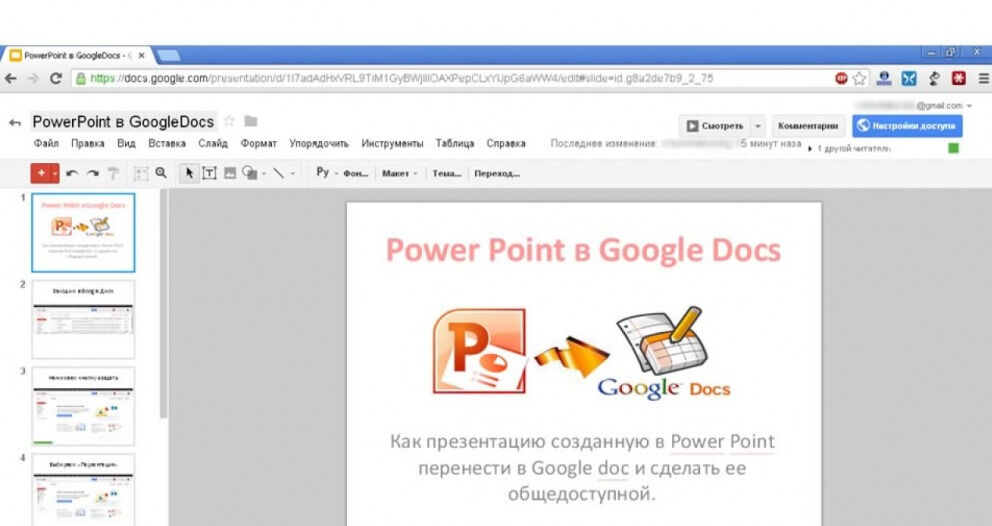Expand the new slide dropdown arrow
The width and height of the screenshot is (992, 526).
(x=55, y=173)
